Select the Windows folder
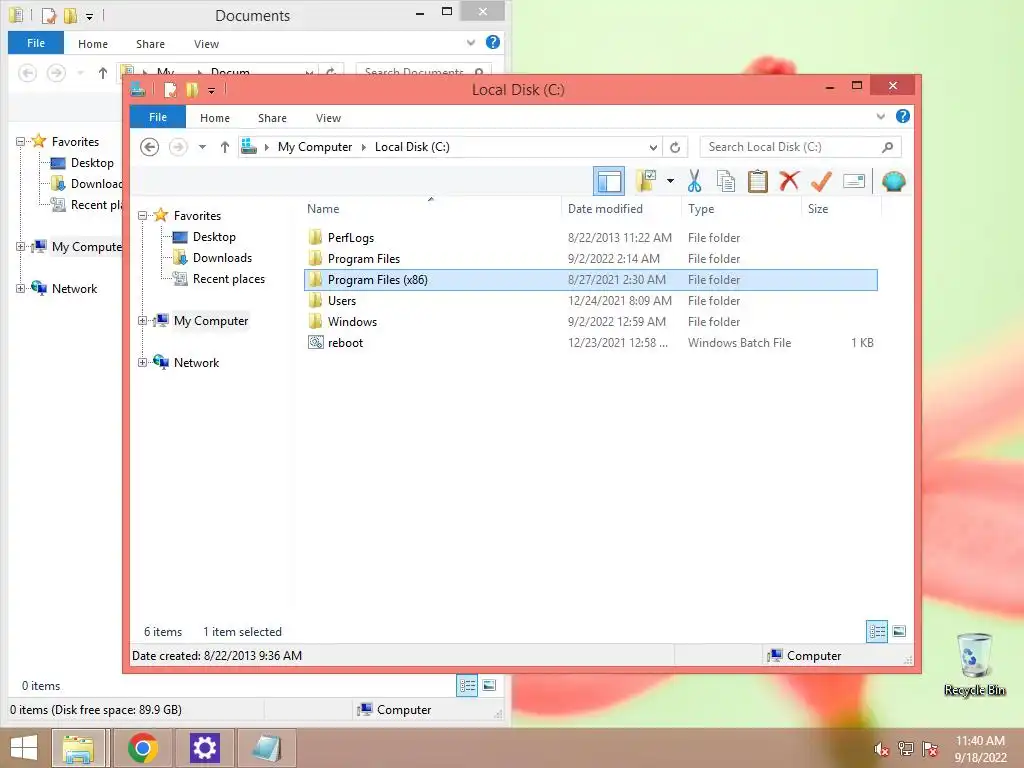This screenshot has height=768, width=1024. (591, 321)
